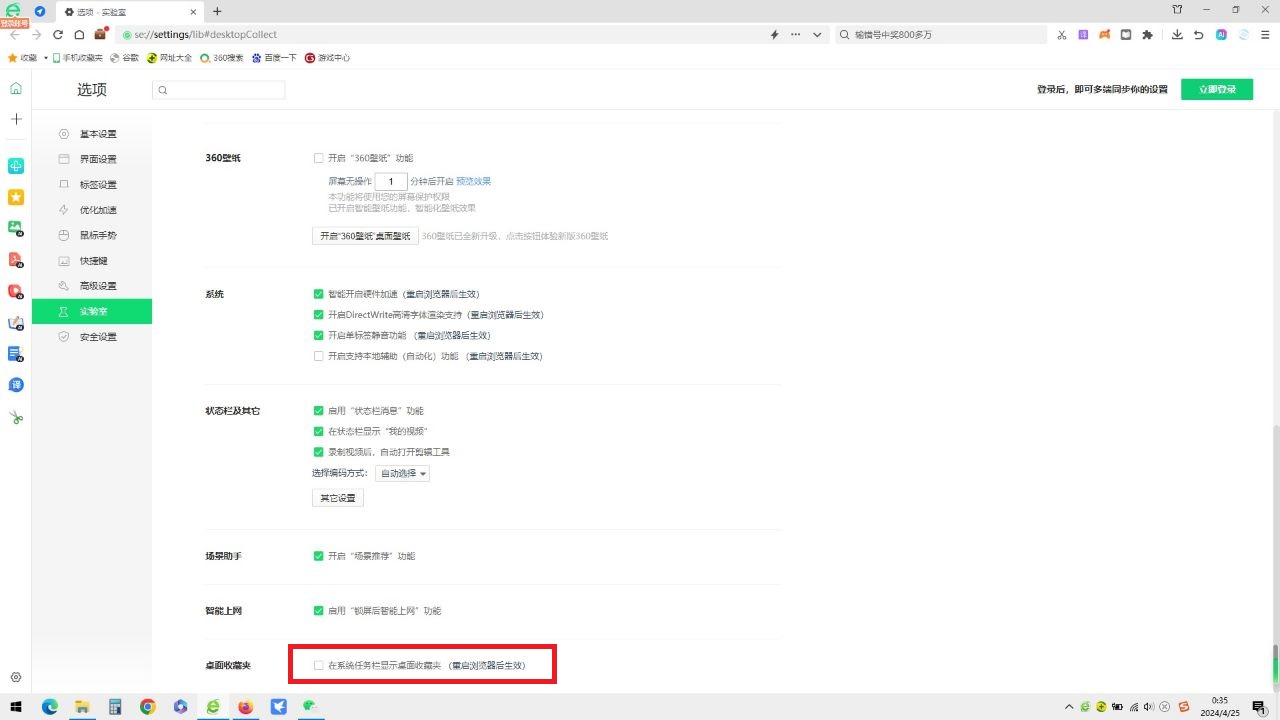Open the 收藏 dropdown in the bookmarks bar
The image size is (1280, 720).
click(x=28, y=57)
